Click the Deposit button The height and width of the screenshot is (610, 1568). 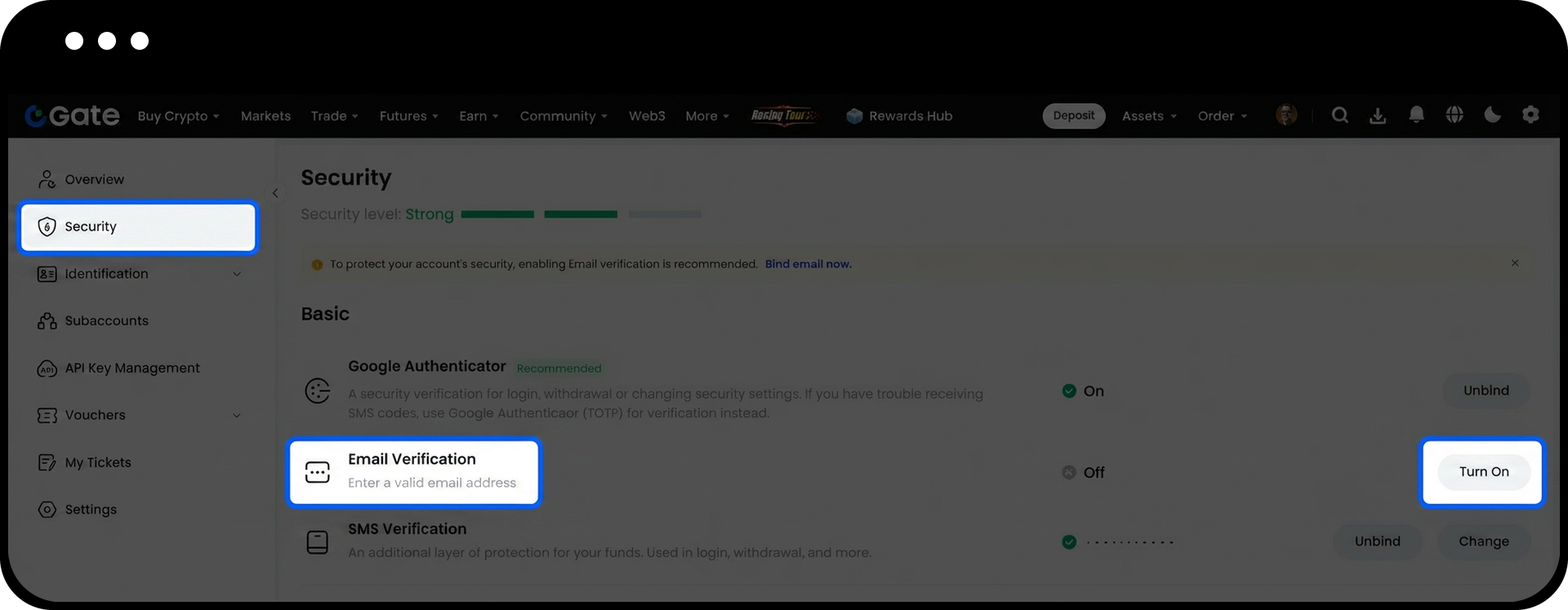[1073, 116]
